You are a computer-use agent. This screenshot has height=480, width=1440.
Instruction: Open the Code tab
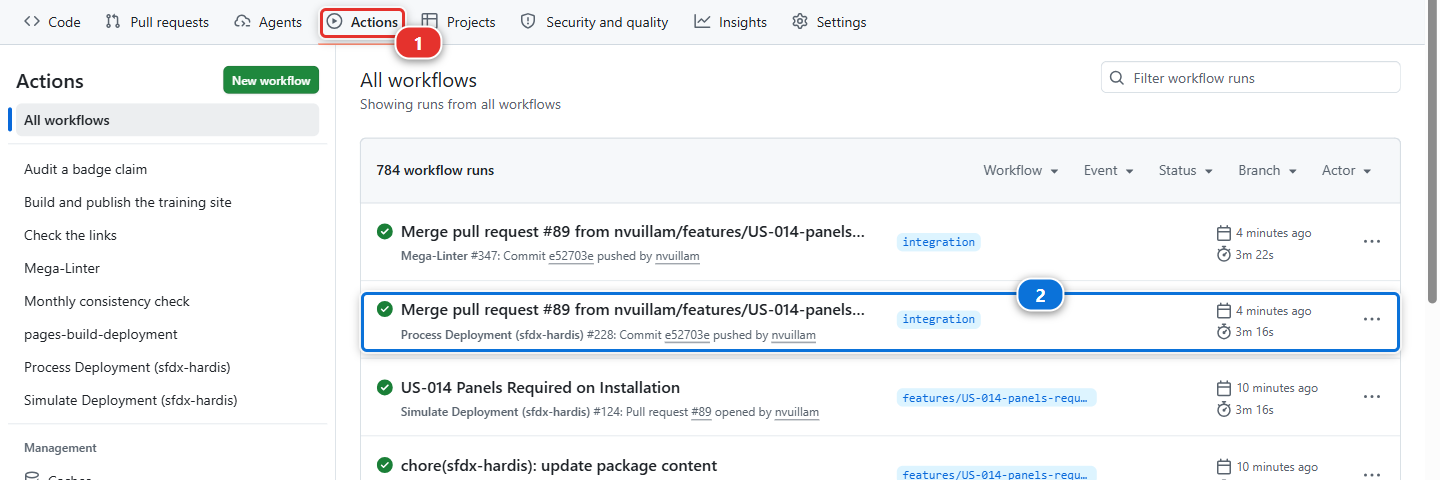[52, 22]
